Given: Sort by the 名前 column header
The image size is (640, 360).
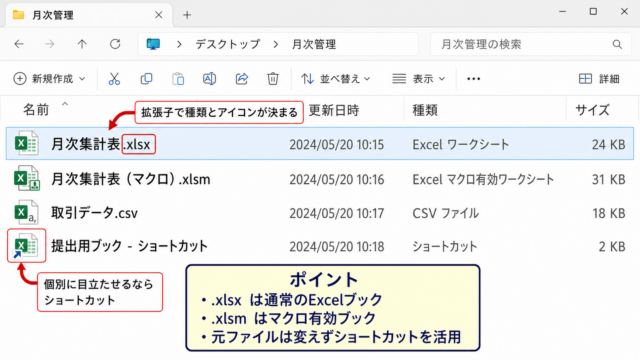Looking at the screenshot, I should pos(36,110).
